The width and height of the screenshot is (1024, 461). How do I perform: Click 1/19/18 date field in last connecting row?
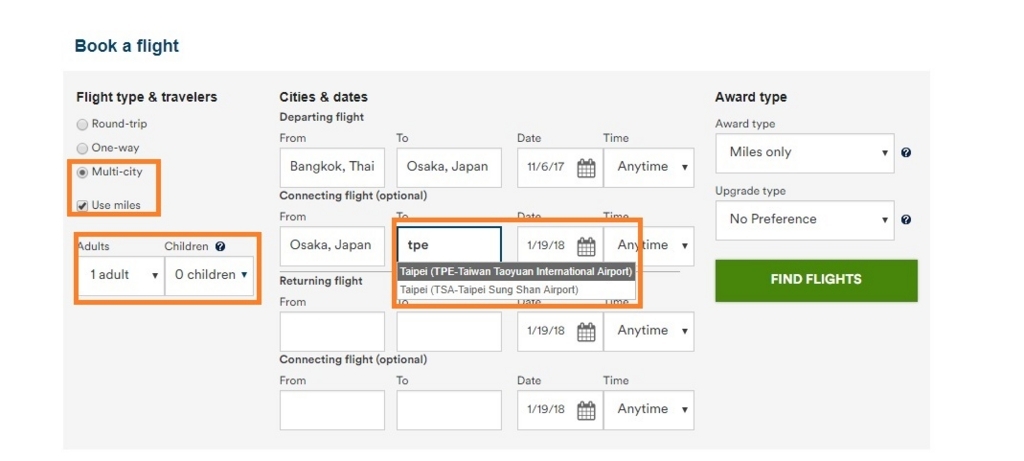[x=560, y=410]
